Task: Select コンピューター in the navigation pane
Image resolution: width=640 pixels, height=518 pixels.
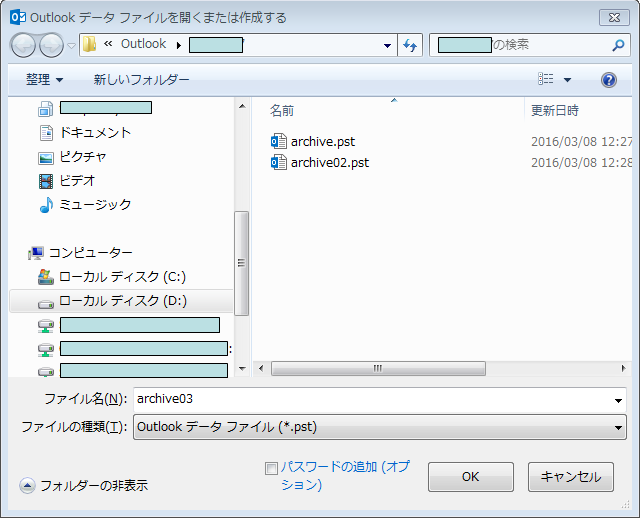Action: point(91,253)
